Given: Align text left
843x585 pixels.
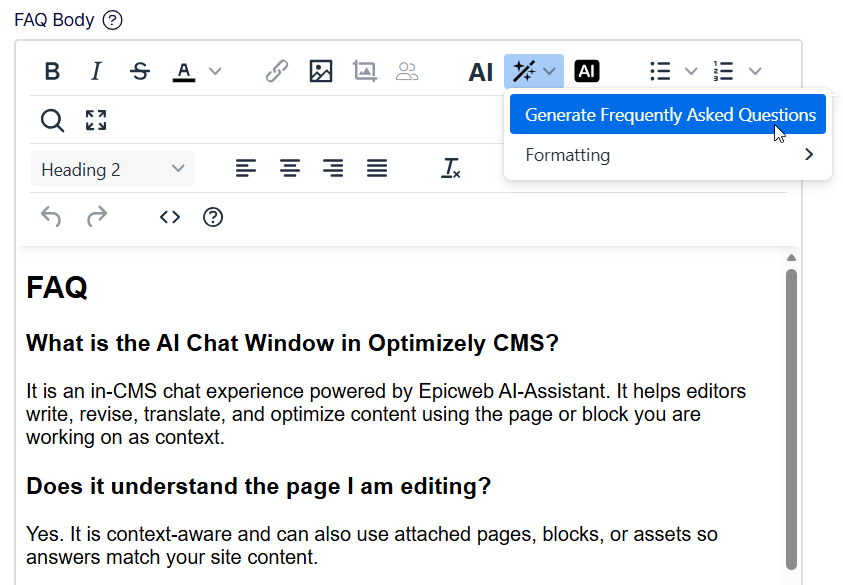Looking at the screenshot, I should click(x=246, y=168).
